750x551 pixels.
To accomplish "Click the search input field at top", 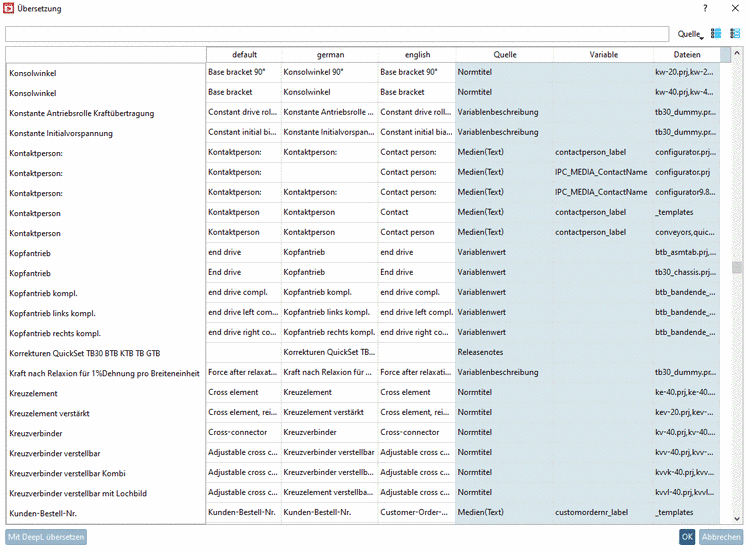I will click(x=337, y=34).
